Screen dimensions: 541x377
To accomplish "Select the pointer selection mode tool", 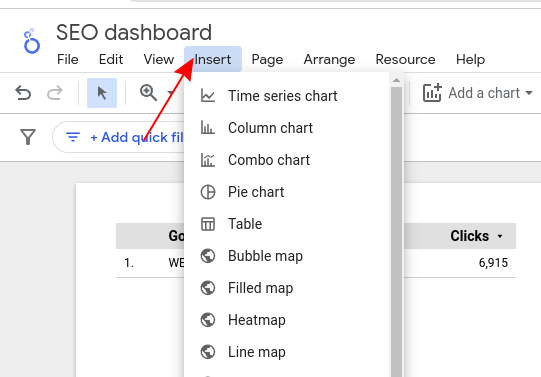I will point(102,93).
